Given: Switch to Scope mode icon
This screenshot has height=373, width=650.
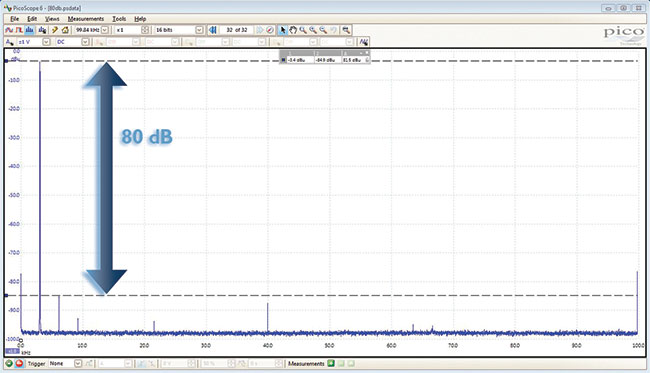Looking at the screenshot, I should click(x=9, y=30).
